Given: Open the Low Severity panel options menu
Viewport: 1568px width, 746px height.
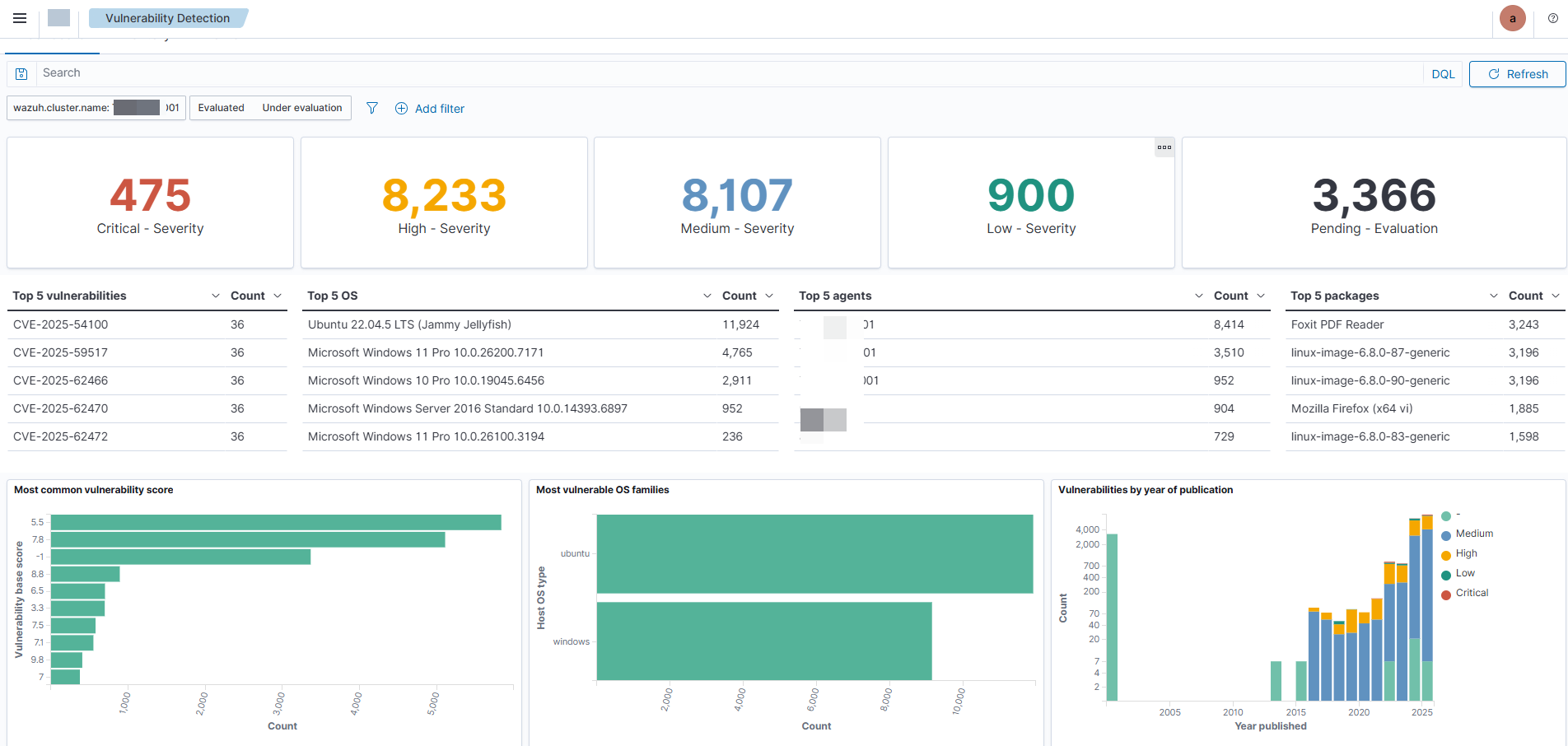Looking at the screenshot, I should pyautogui.click(x=1164, y=147).
